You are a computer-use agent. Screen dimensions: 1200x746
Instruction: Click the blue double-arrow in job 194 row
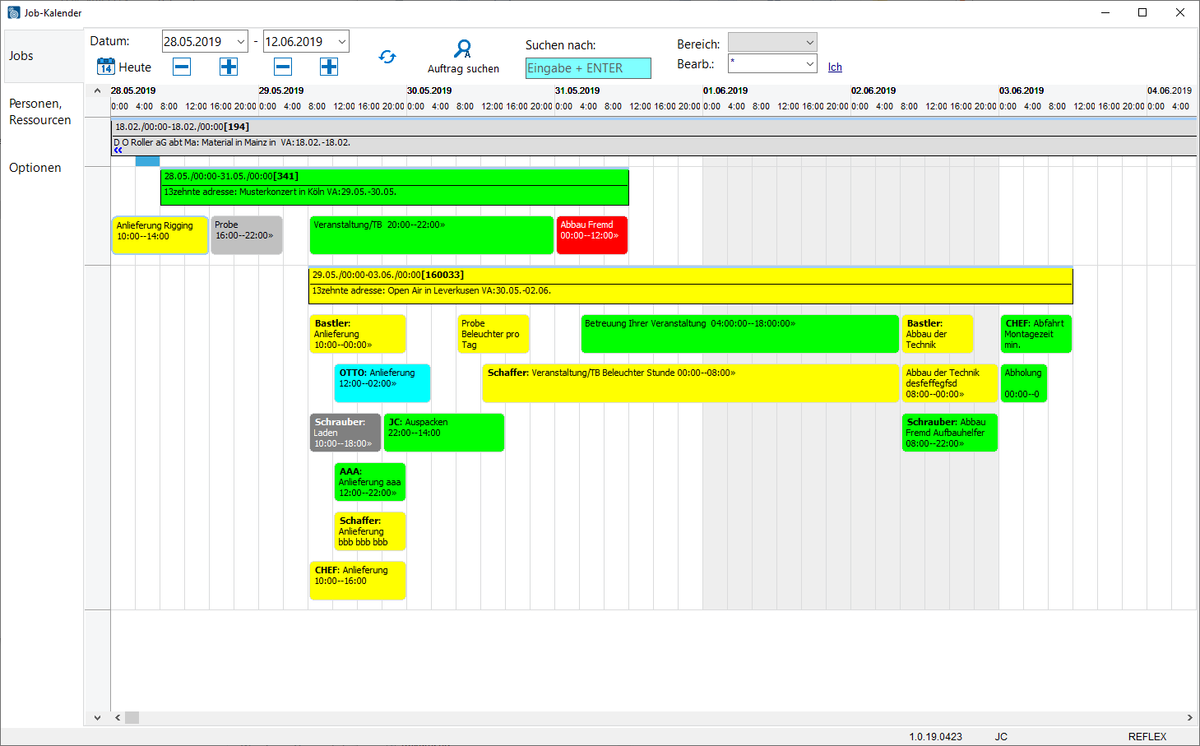pyautogui.click(x=118, y=151)
